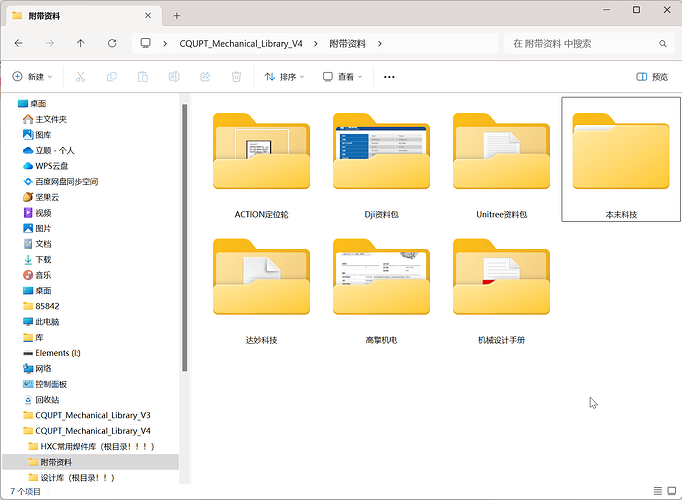Click the Rename icon in the toolbar
The image size is (682, 500).
tap(174, 77)
